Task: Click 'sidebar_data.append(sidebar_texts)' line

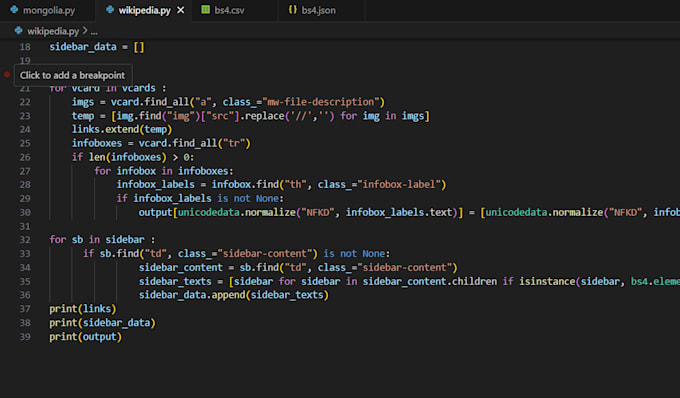Action: tap(234, 295)
